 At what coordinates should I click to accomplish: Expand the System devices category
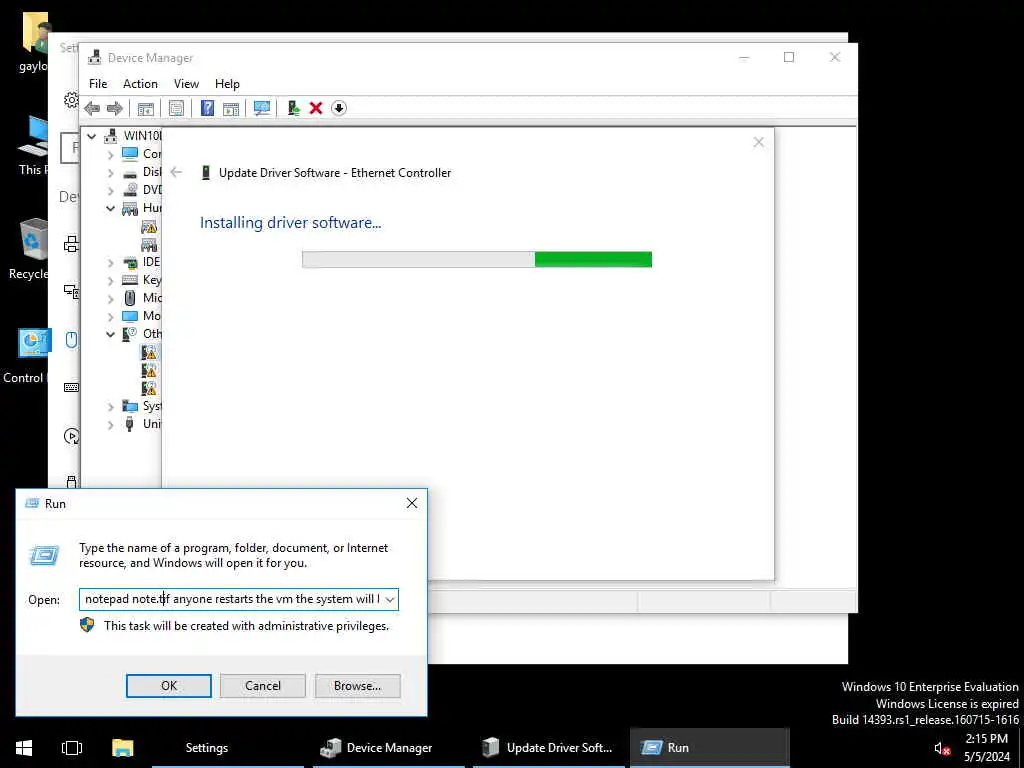tap(110, 407)
